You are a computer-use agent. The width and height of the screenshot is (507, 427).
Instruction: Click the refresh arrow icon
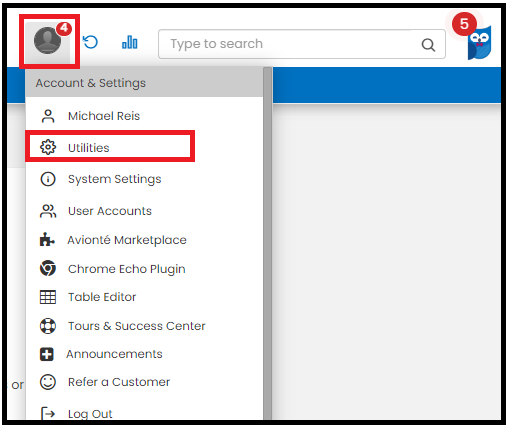pyautogui.click(x=90, y=42)
